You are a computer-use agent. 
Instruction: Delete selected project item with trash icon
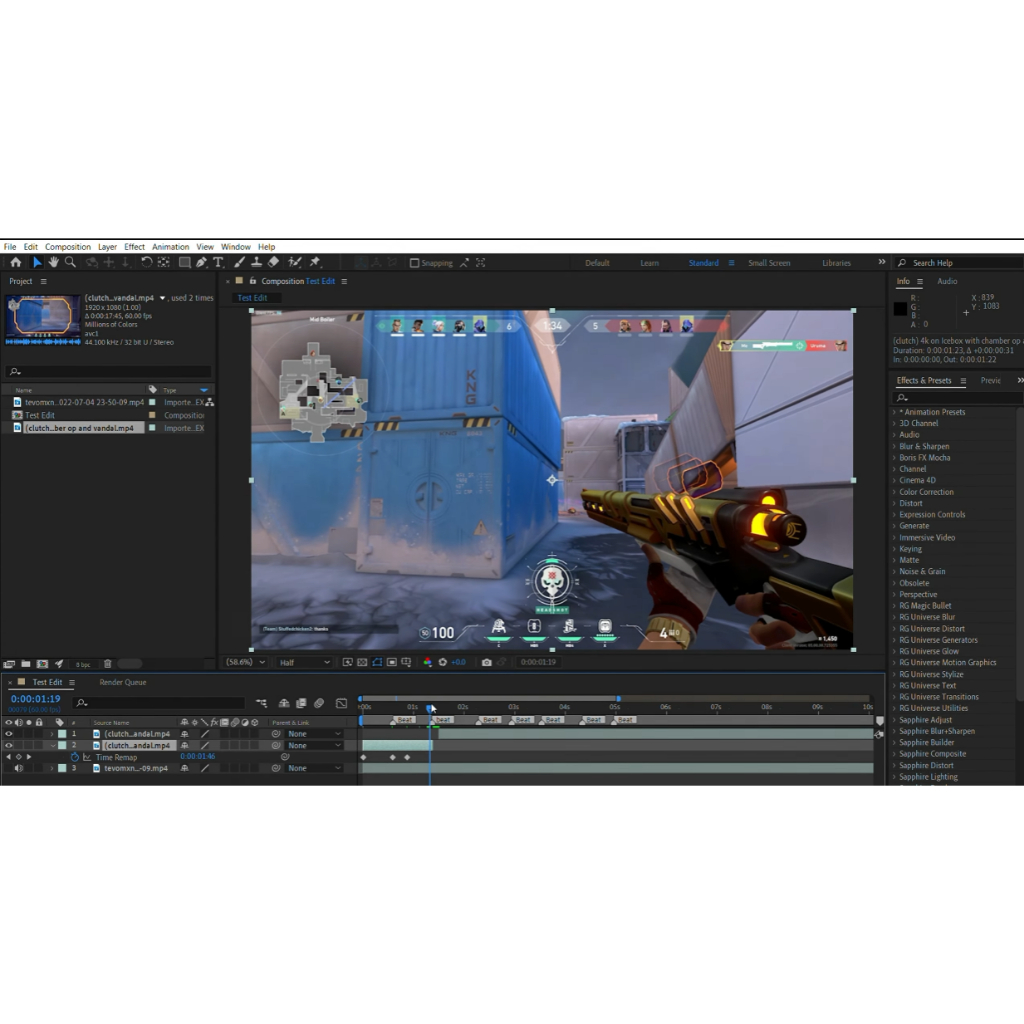click(108, 664)
